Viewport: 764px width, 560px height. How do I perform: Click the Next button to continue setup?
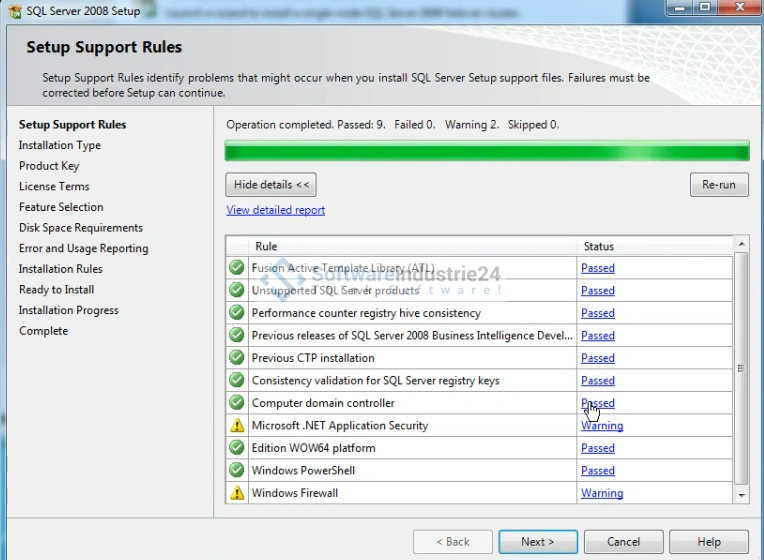tap(537, 542)
